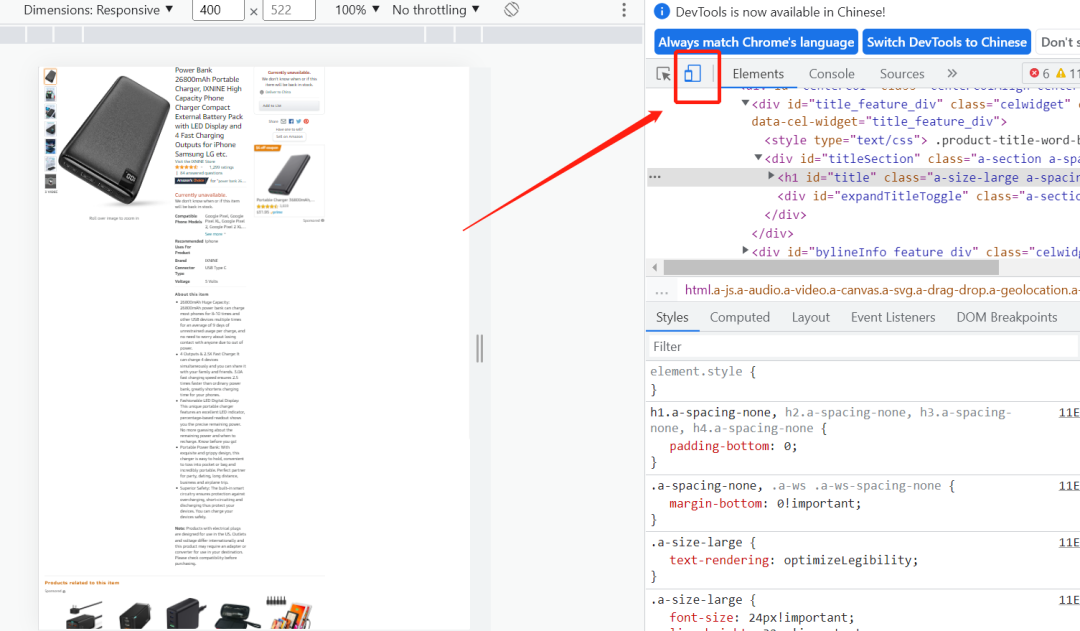Click the element.style rule block
The width and height of the screenshot is (1080, 631).
pyautogui.click(x=862, y=380)
